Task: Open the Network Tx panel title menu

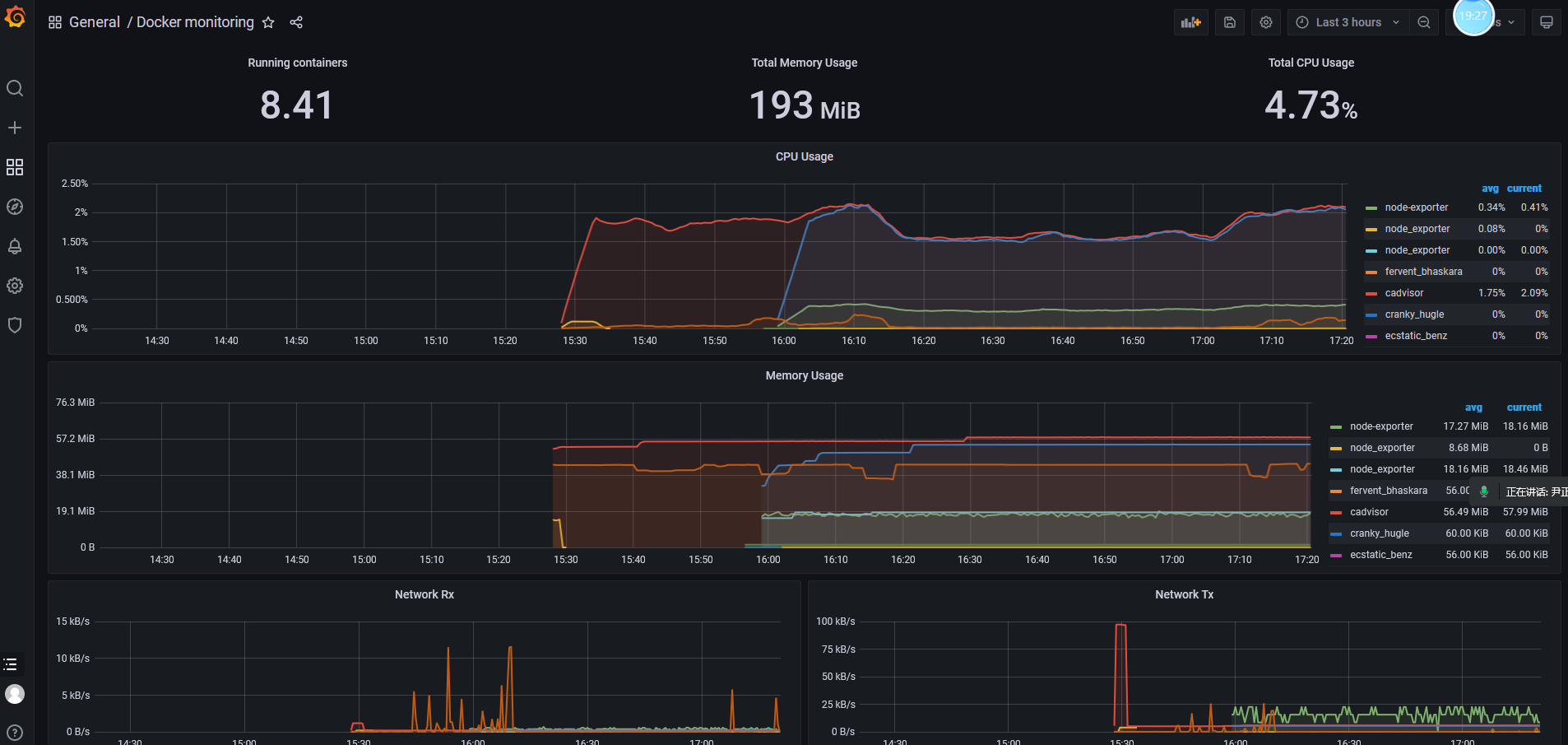Action: [x=1184, y=594]
